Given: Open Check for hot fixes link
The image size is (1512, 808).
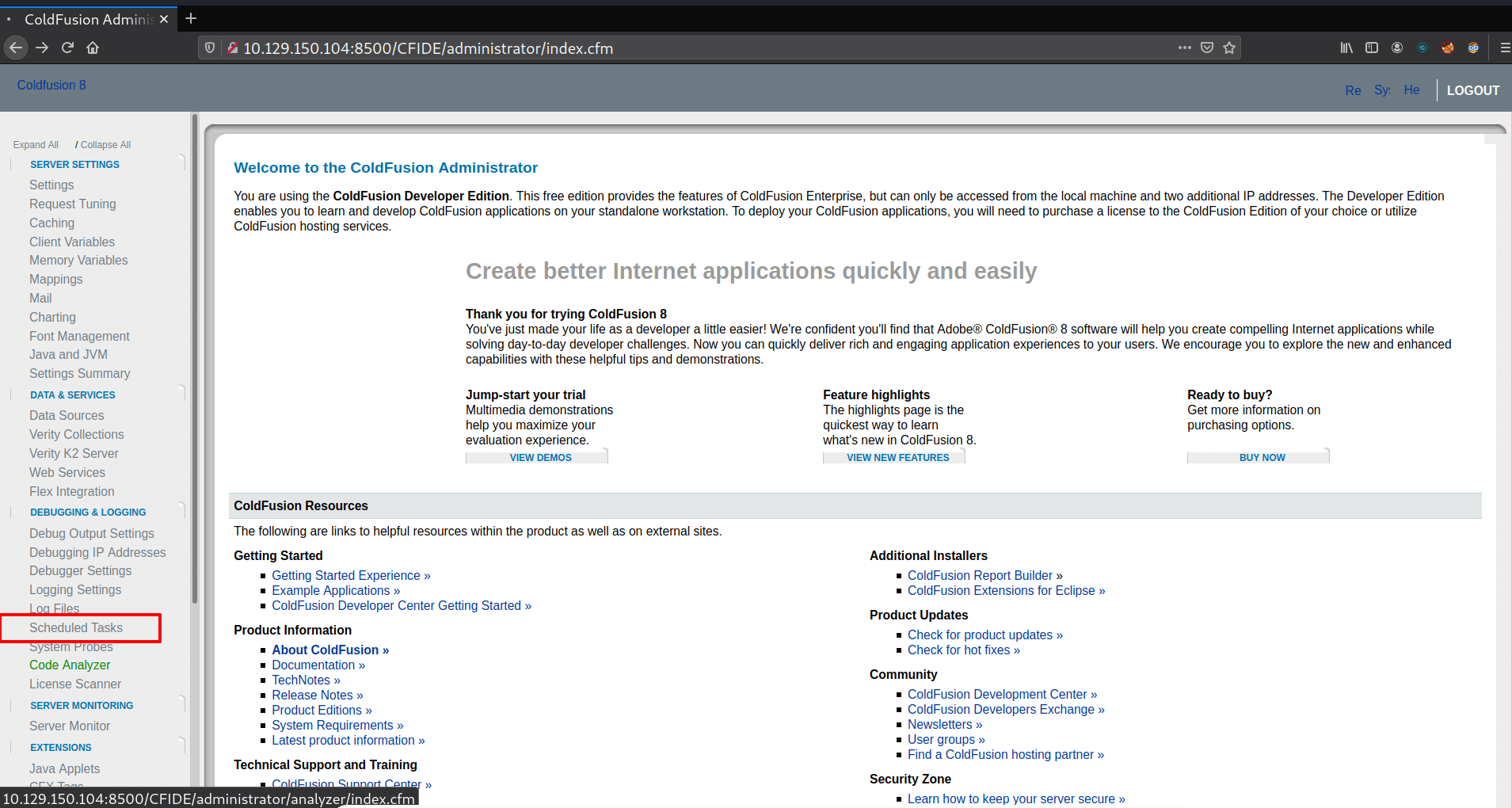Looking at the screenshot, I should click(964, 650).
